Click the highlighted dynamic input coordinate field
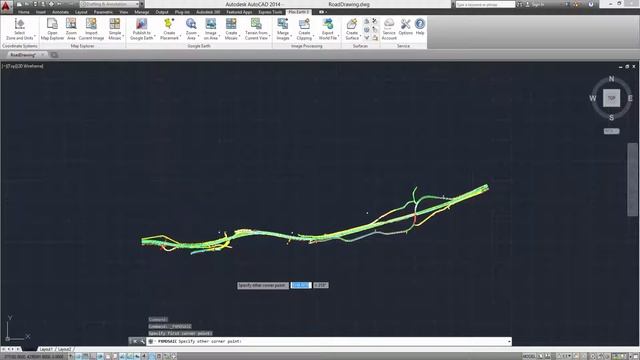The width and height of the screenshot is (640, 360). tap(301, 285)
